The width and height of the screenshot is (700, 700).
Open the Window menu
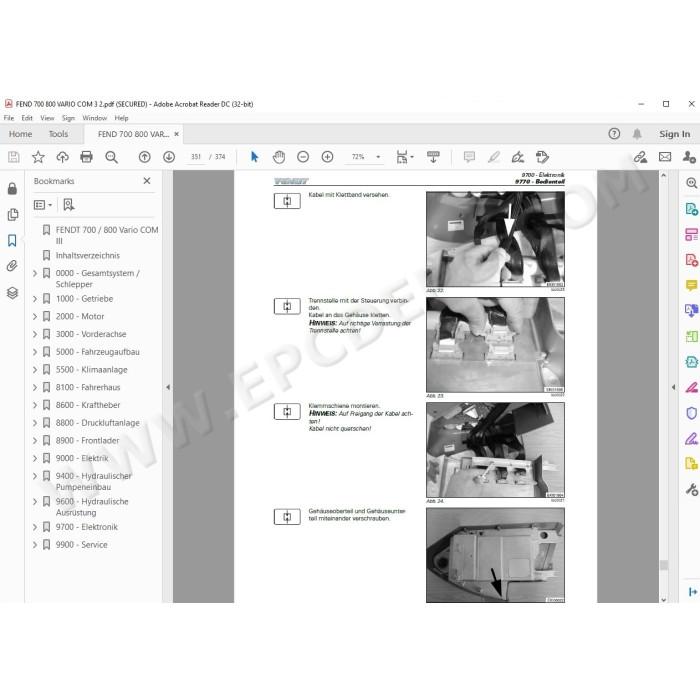click(x=94, y=118)
